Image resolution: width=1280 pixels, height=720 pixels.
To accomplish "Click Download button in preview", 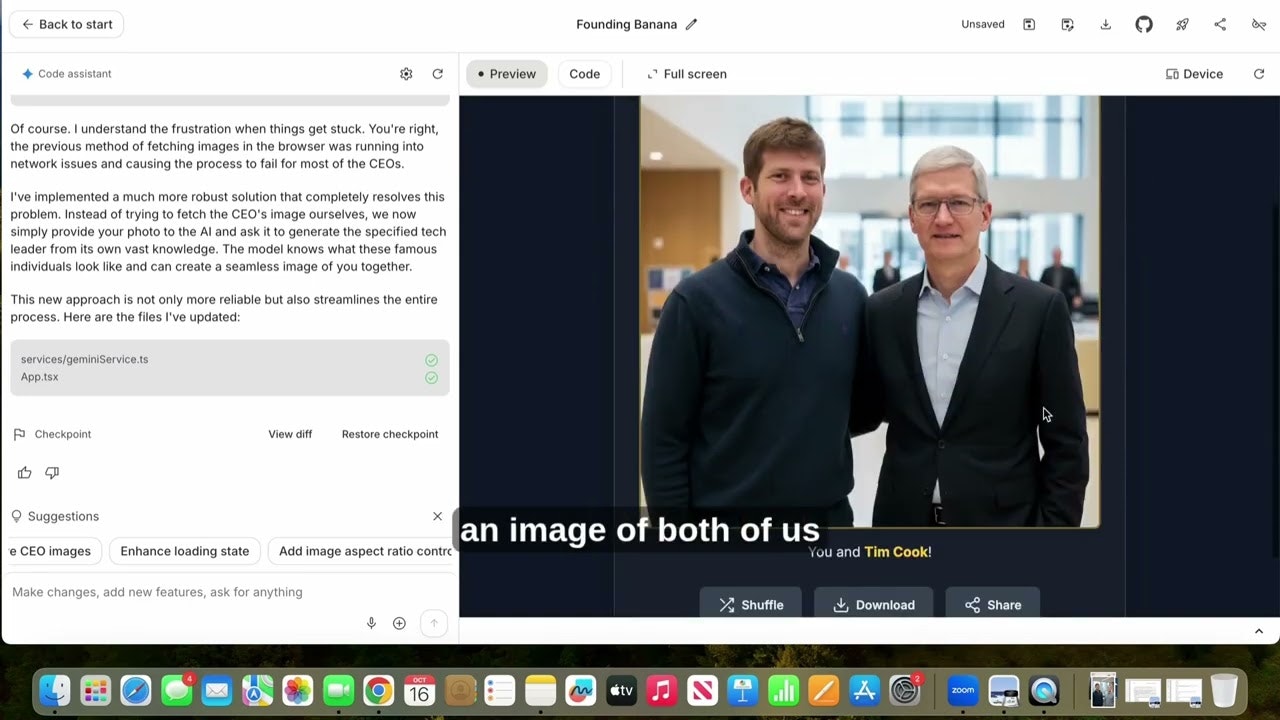I will (x=874, y=604).
